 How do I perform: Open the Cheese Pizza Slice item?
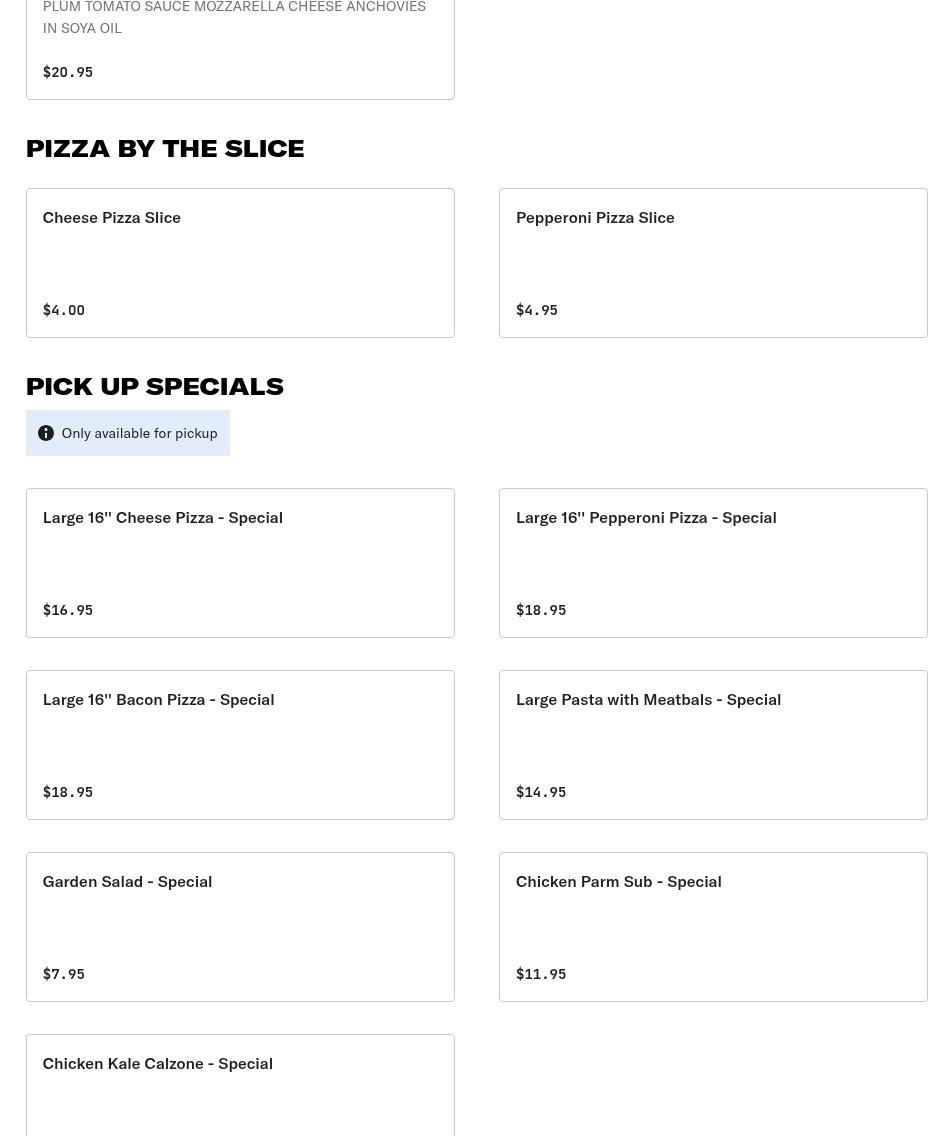point(240,262)
